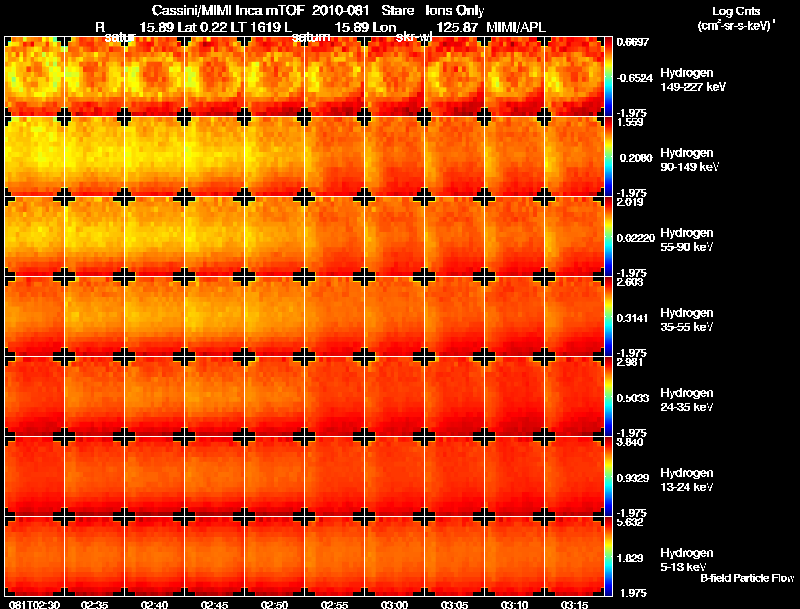Click the 'Log Cnts' colorbar heading
The width and height of the screenshot is (800, 609).
click(736, 11)
